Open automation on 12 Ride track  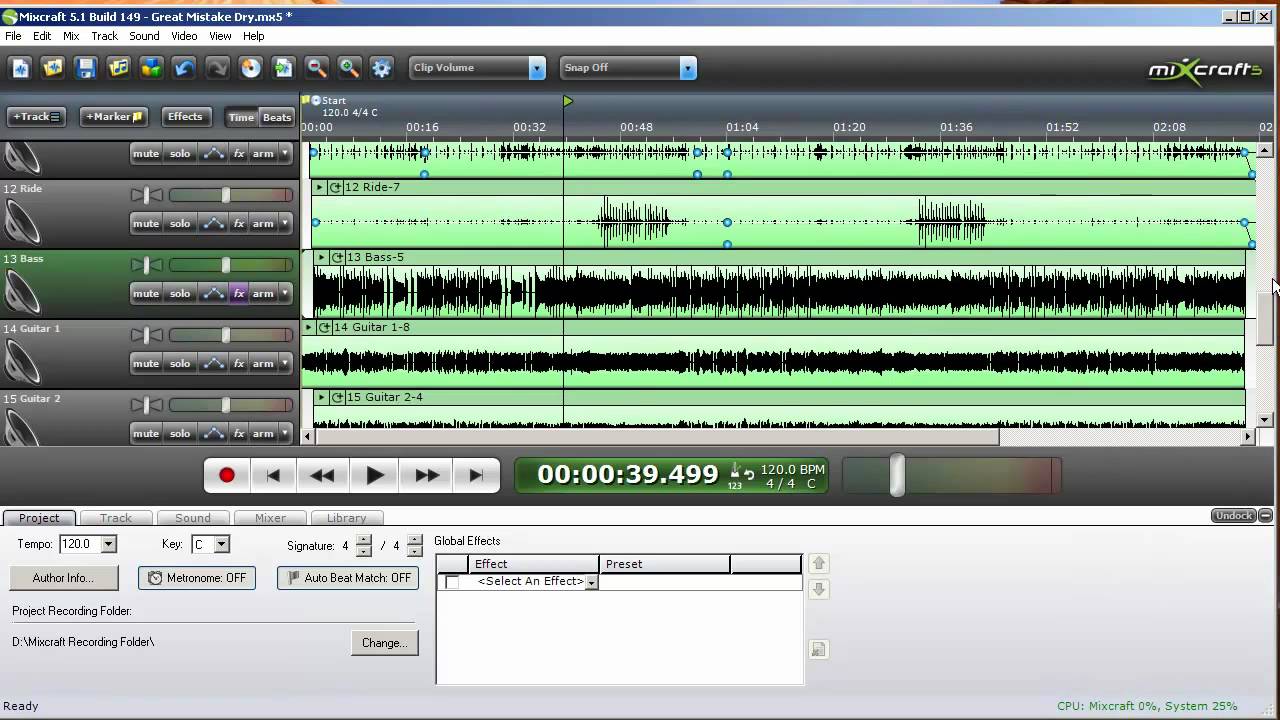tap(214, 224)
